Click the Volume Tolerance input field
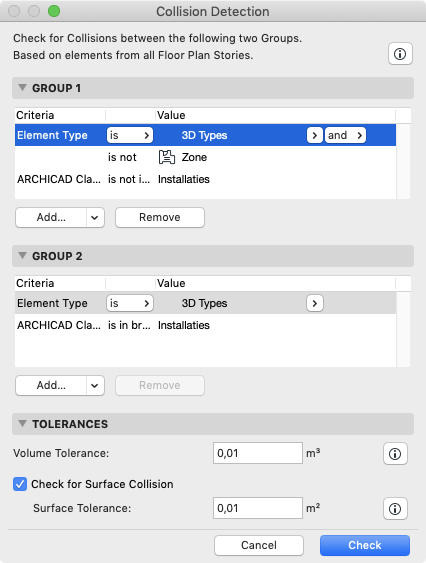The width and height of the screenshot is (426, 563). [258, 453]
